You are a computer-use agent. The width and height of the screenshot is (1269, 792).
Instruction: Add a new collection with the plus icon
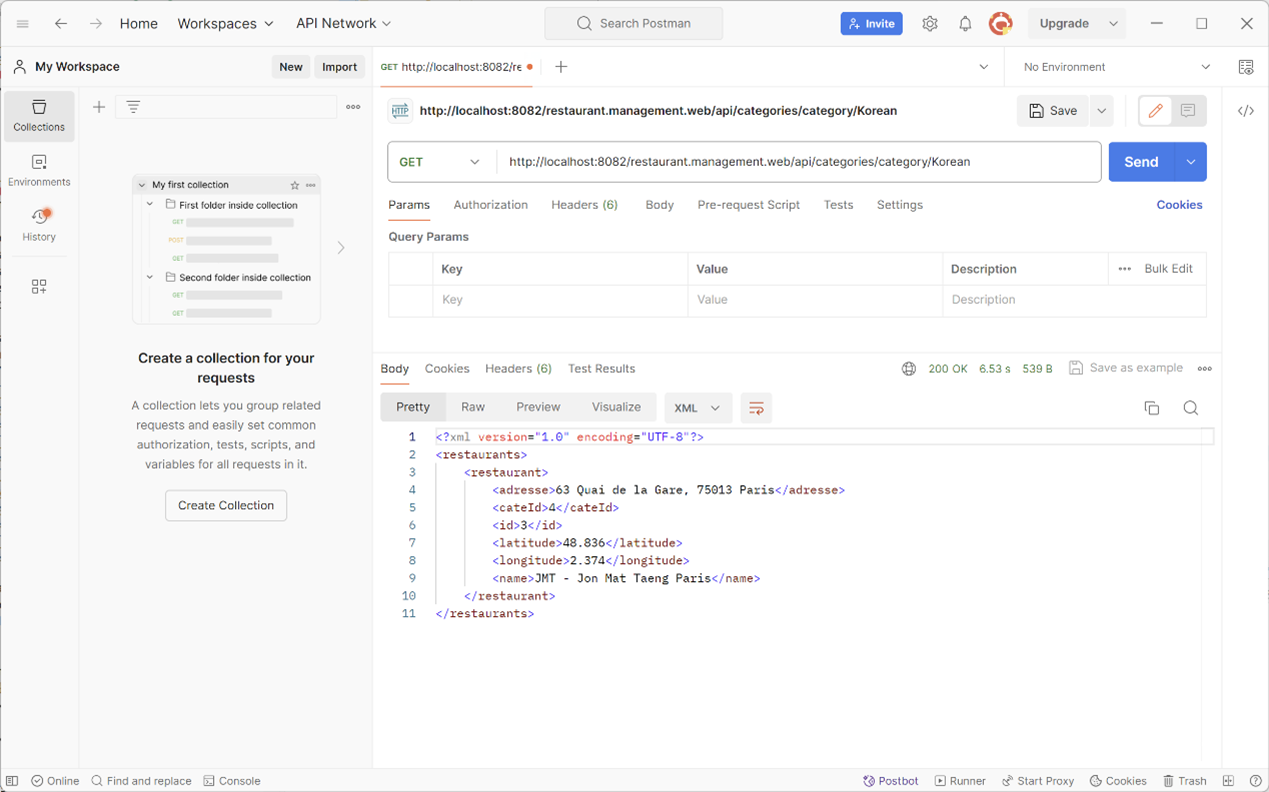coord(99,107)
